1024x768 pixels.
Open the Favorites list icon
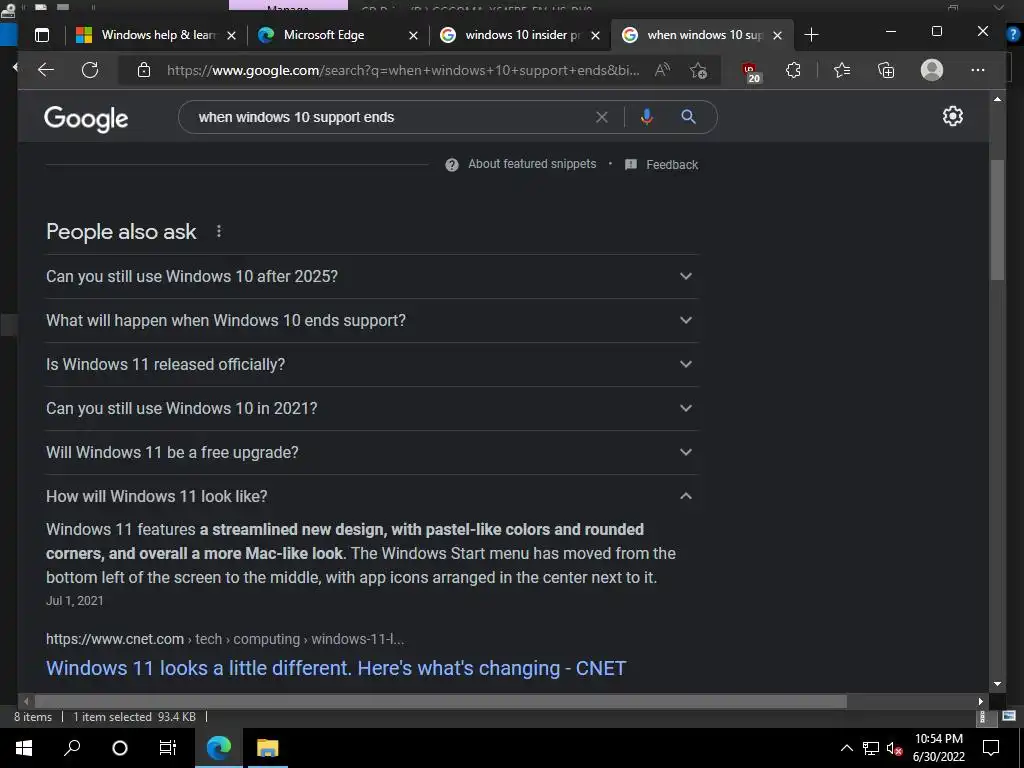tap(842, 70)
